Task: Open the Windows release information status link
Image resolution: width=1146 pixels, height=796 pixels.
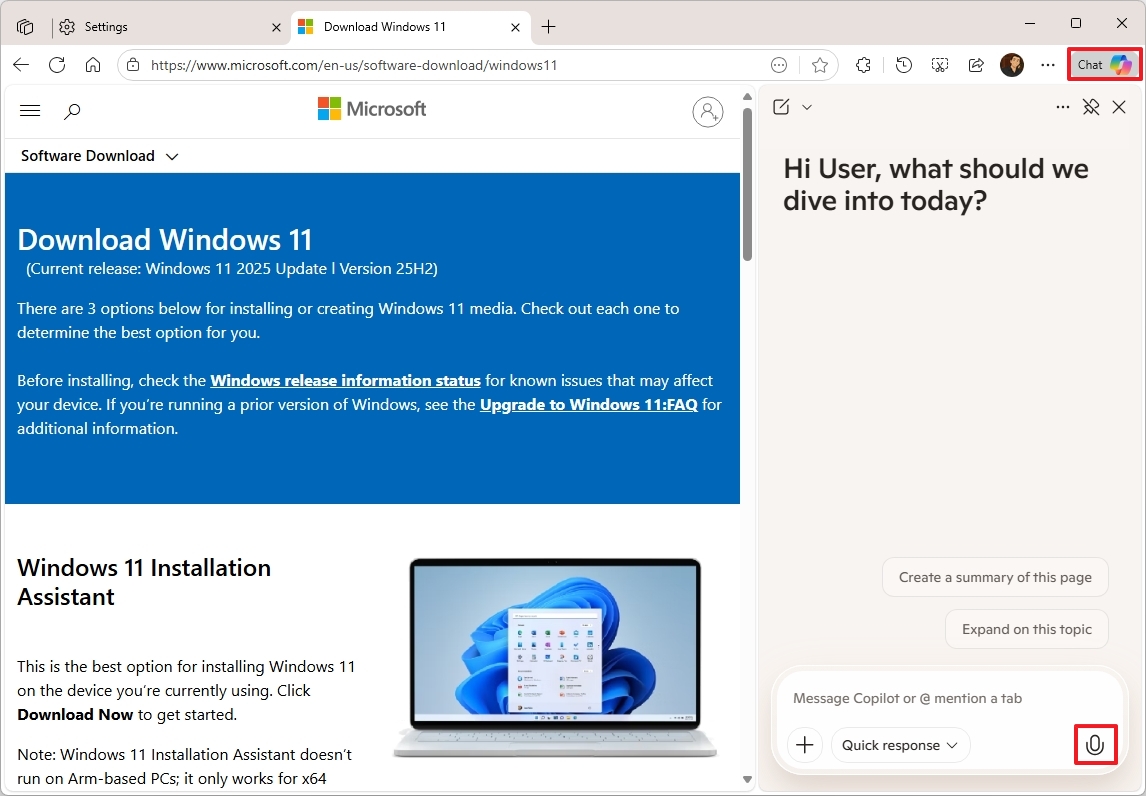Action: (345, 380)
